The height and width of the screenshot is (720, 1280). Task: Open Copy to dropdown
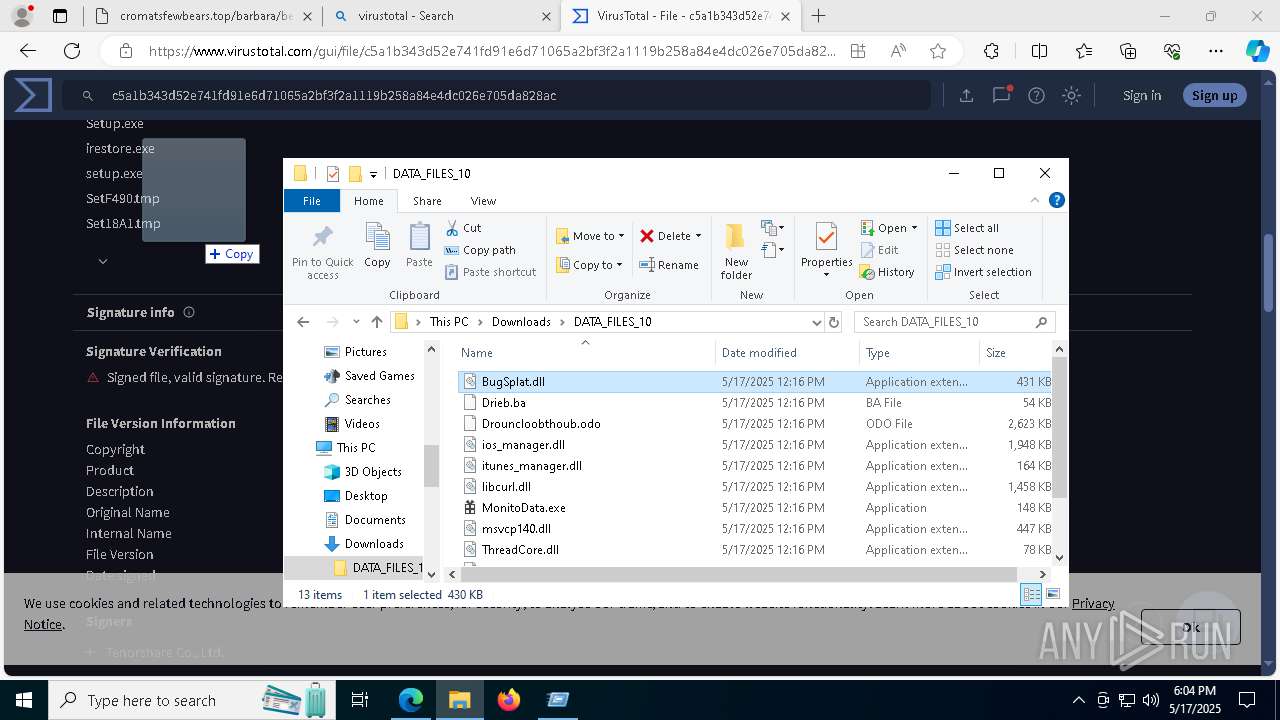[590, 265]
